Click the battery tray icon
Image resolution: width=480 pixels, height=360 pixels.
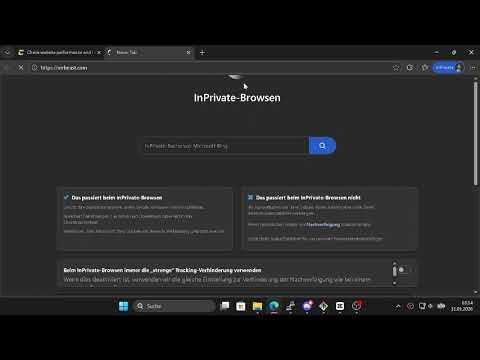[x=441, y=306]
